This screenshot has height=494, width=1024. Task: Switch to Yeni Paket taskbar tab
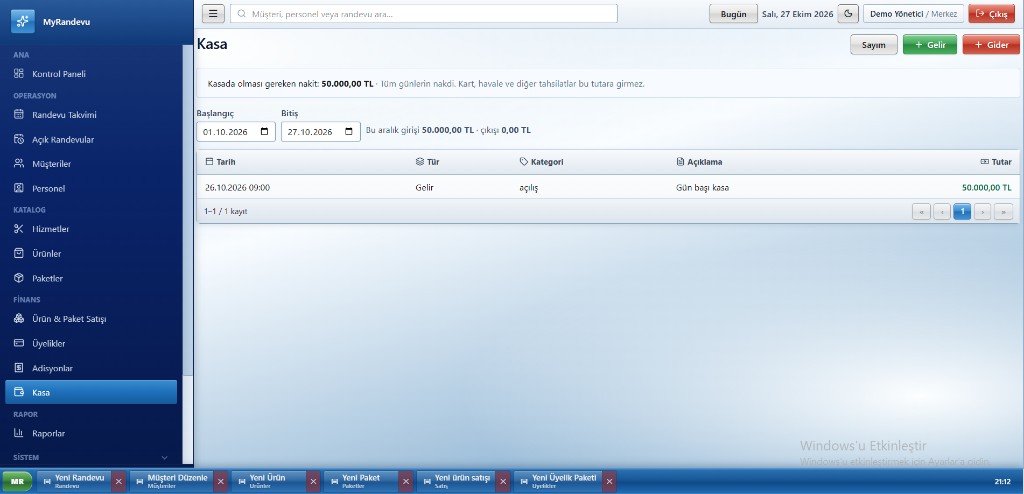coord(361,482)
